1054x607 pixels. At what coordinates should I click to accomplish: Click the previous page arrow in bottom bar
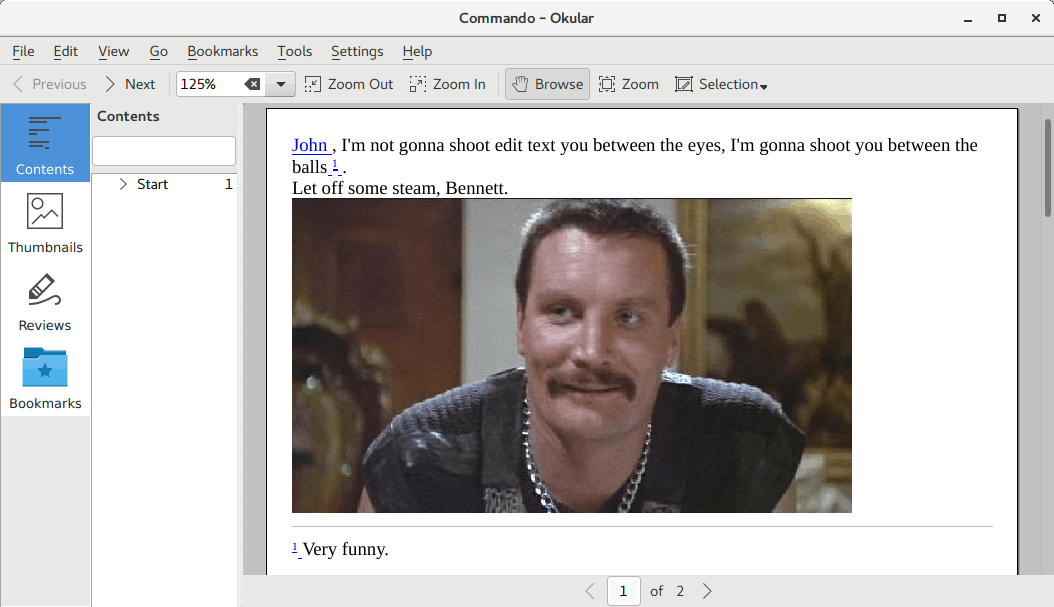pyautogui.click(x=590, y=591)
